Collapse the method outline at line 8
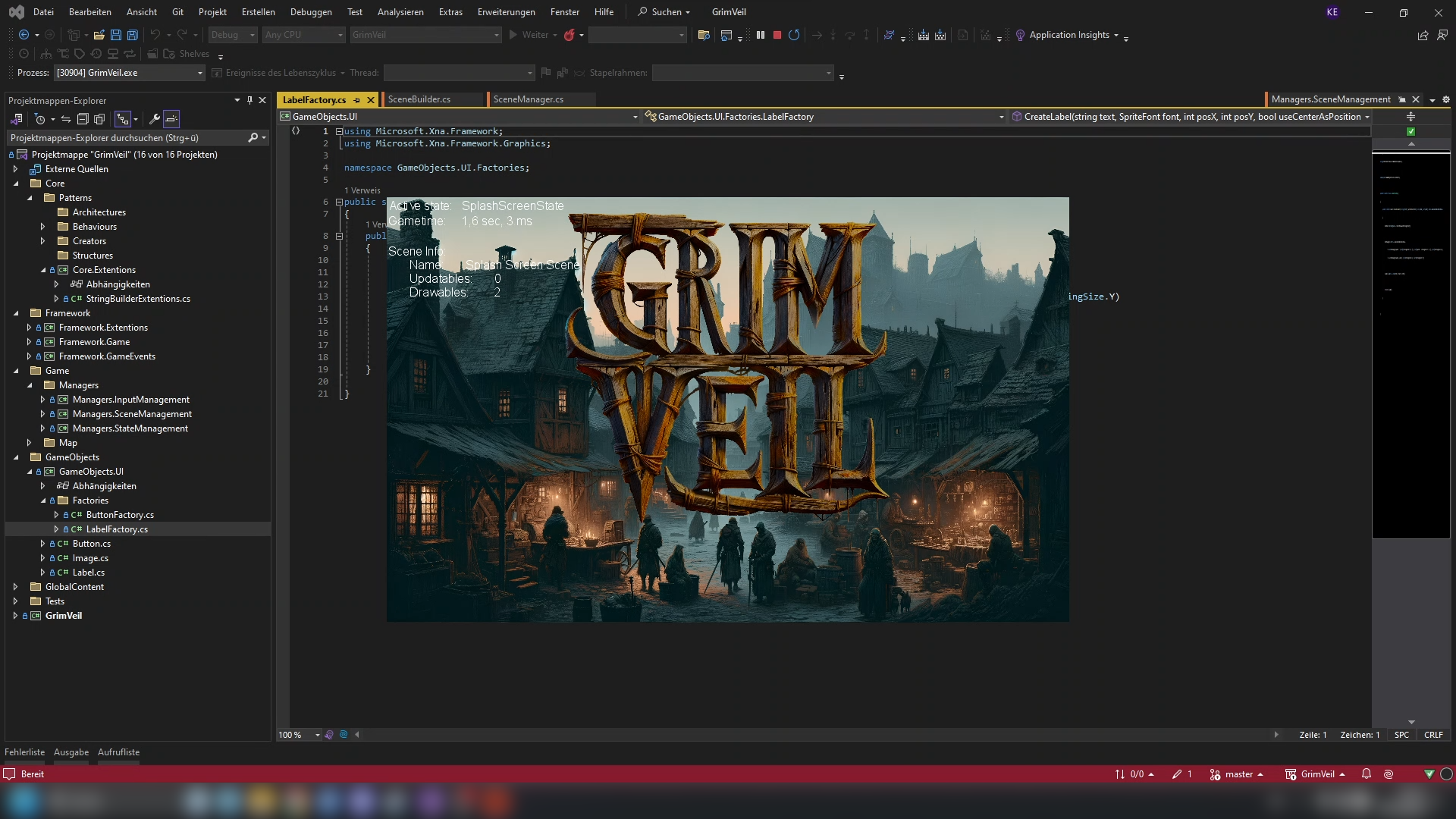The height and width of the screenshot is (819, 1456). [x=339, y=236]
